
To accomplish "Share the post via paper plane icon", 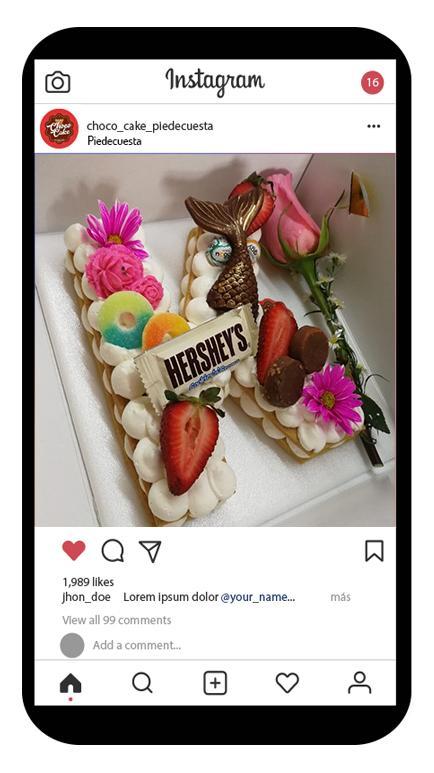I will tap(150, 551).
